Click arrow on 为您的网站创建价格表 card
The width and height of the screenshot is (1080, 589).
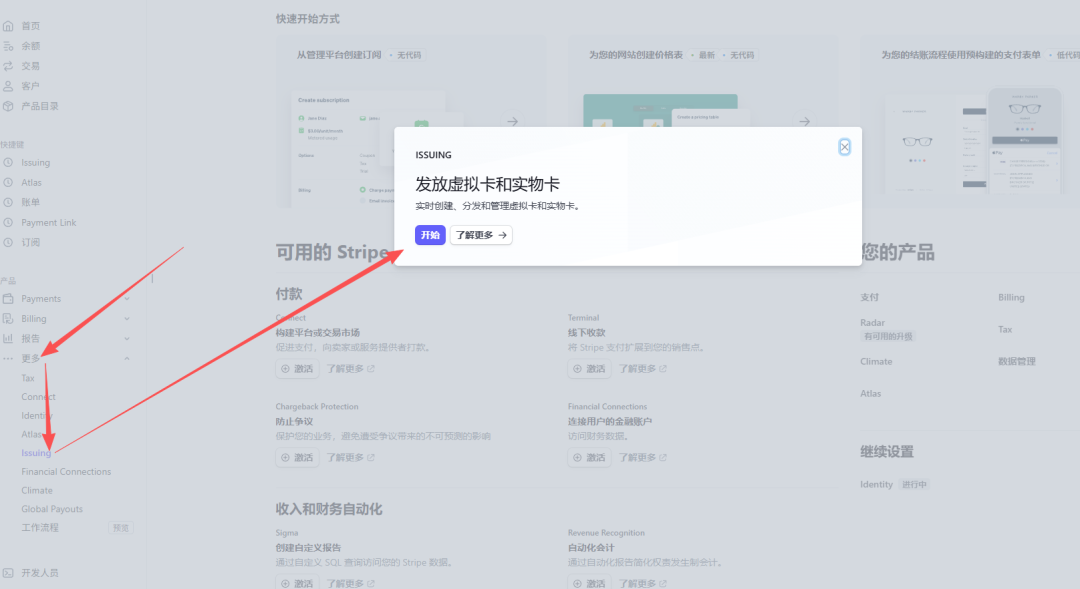click(x=804, y=121)
